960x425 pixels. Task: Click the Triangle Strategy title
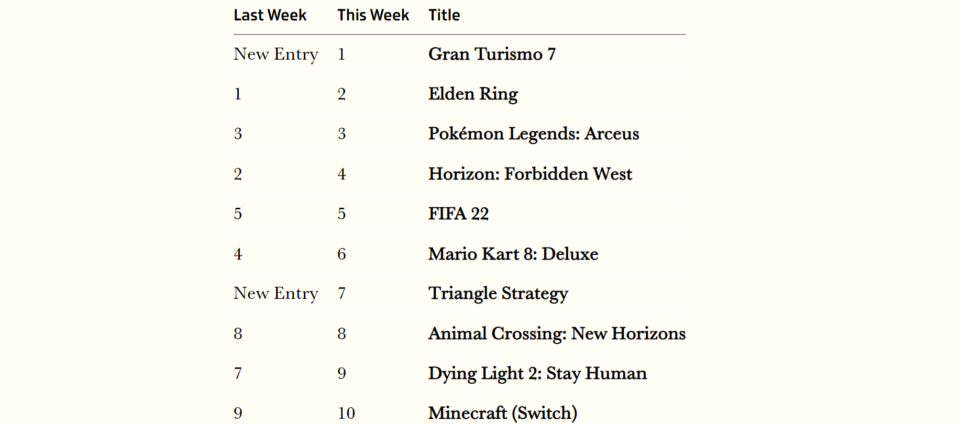[x=498, y=294]
